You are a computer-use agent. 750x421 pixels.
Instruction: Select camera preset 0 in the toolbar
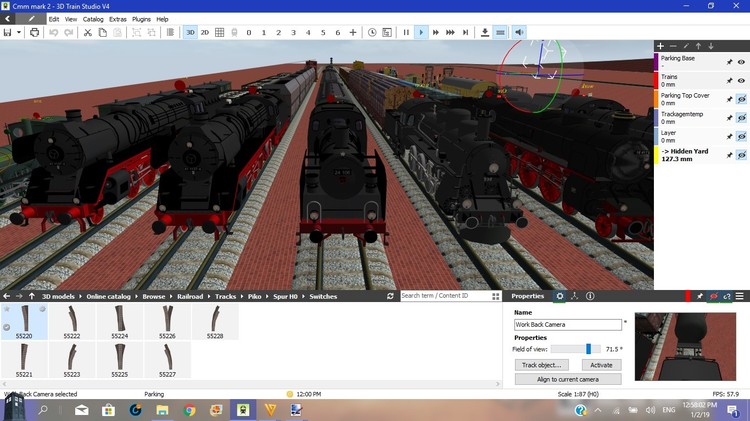tap(249, 33)
